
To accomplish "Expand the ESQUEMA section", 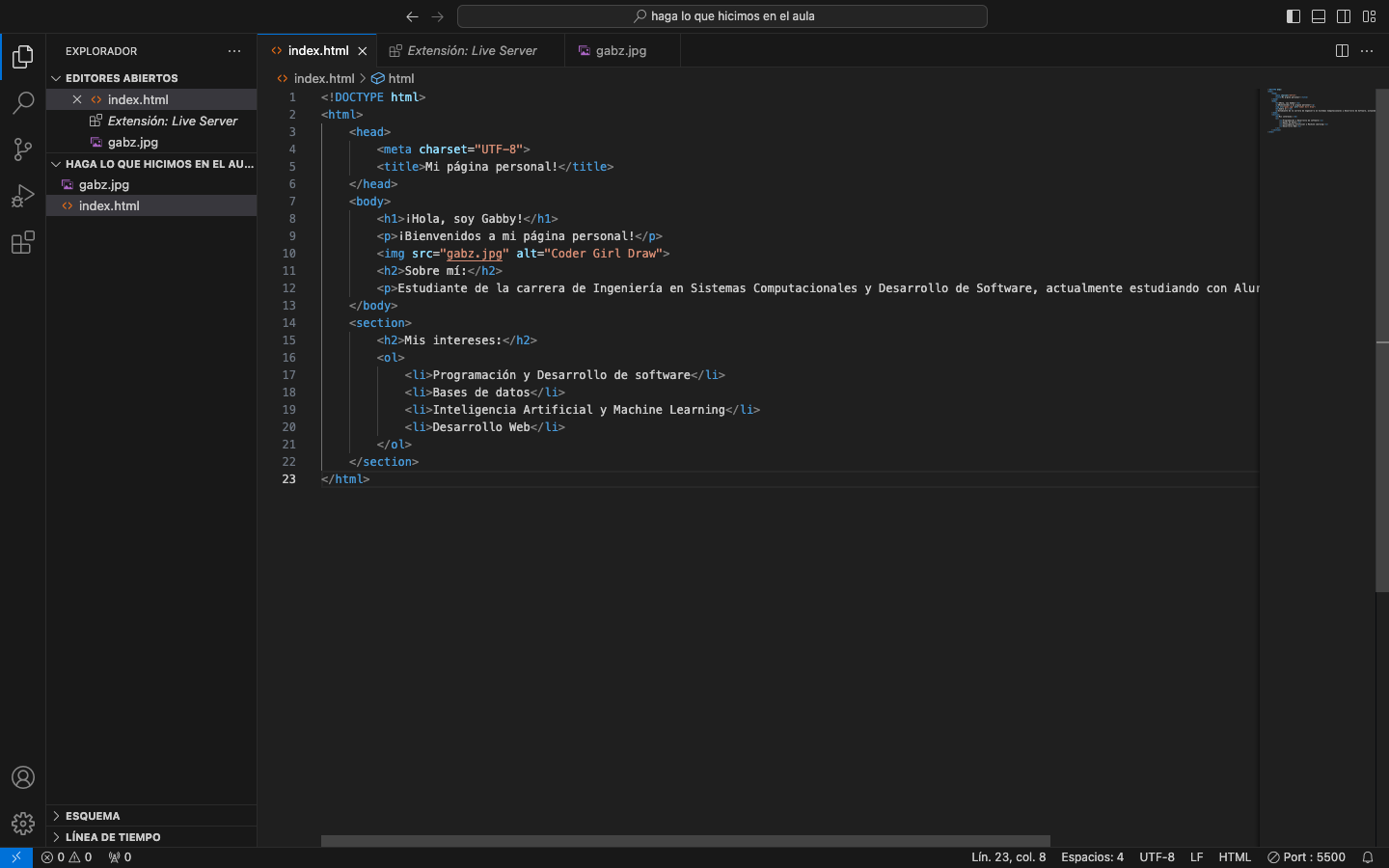I will pyautogui.click(x=151, y=816).
